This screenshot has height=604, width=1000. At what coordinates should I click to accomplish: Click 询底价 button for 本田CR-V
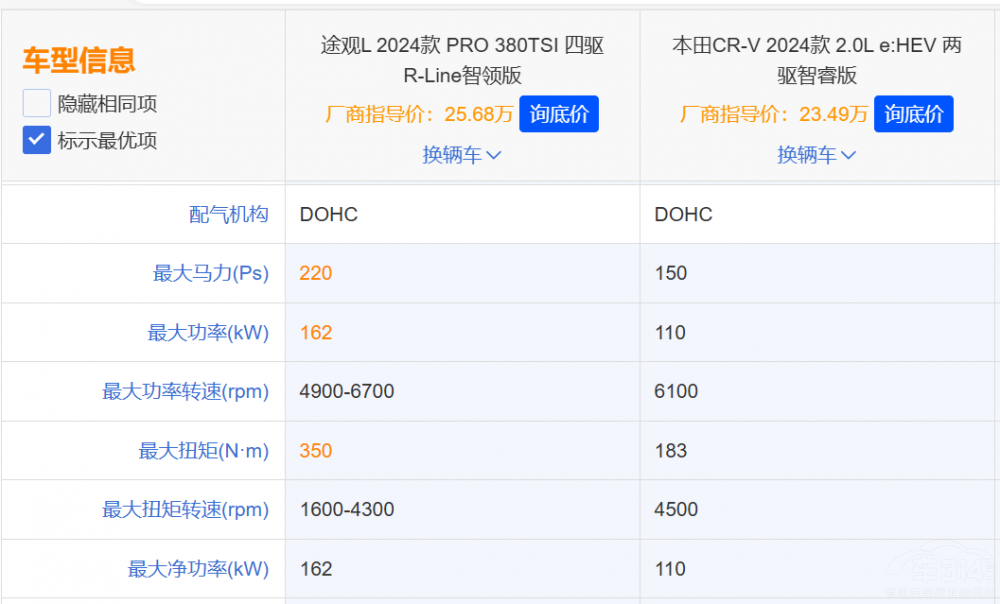(x=913, y=114)
